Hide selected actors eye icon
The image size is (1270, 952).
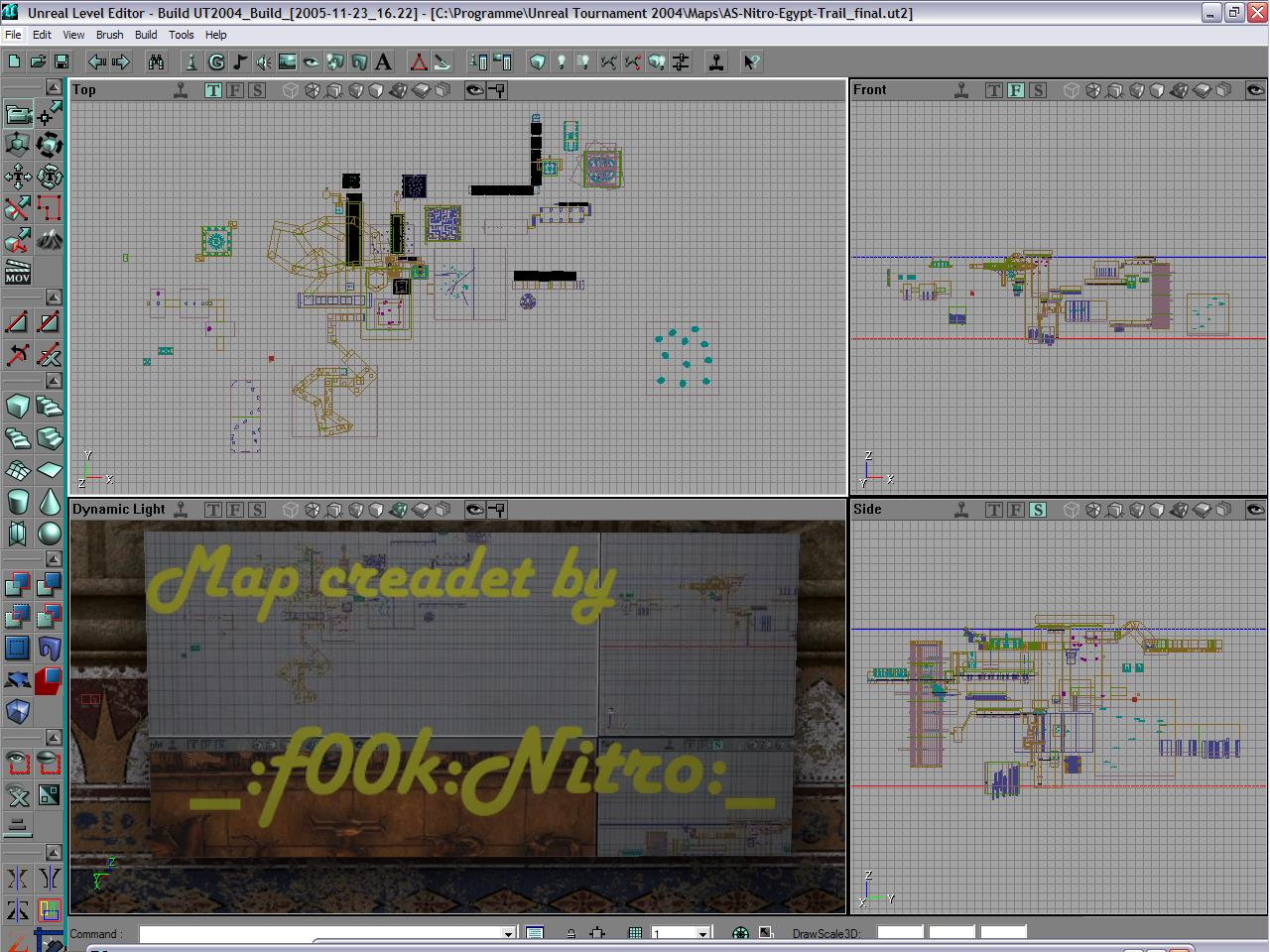(x=50, y=764)
